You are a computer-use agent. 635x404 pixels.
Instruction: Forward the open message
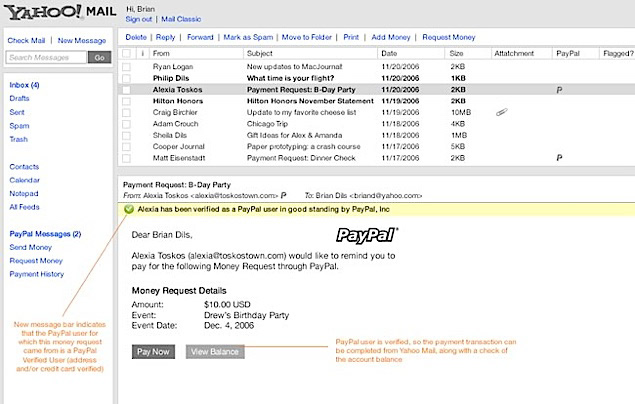200,37
